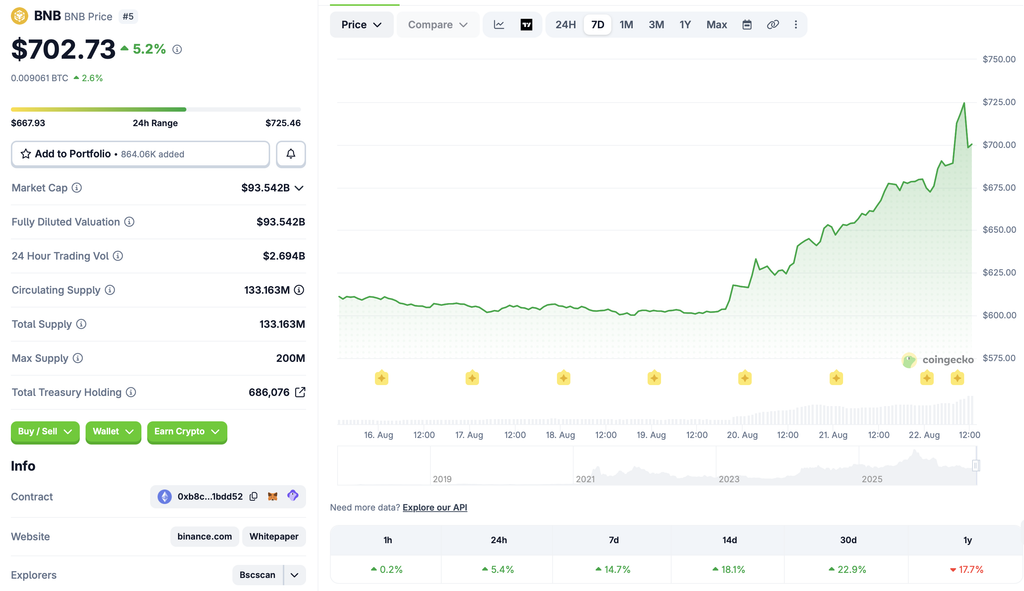
Task: Click the news marker under 20. Aug
Action: 744,377
